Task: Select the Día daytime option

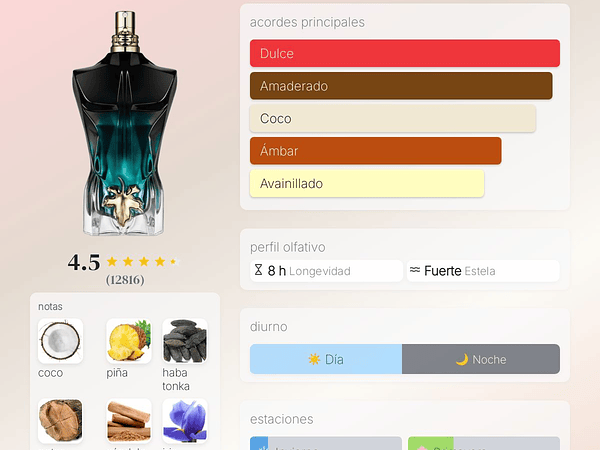Action: [x=326, y=359]
